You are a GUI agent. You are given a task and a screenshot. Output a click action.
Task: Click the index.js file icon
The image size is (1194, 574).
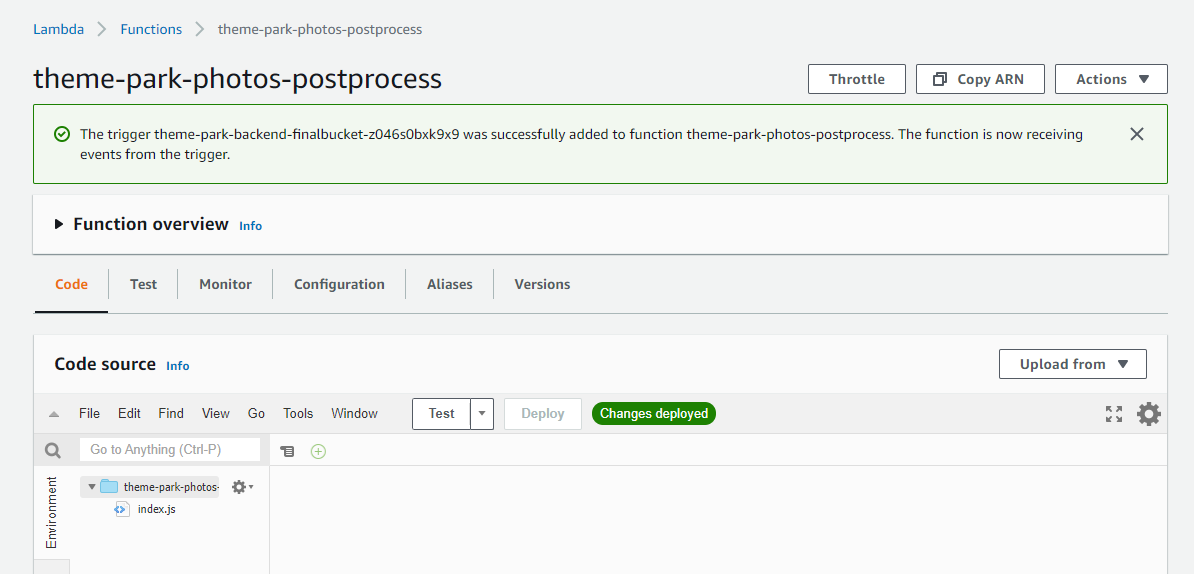(122, 509)
